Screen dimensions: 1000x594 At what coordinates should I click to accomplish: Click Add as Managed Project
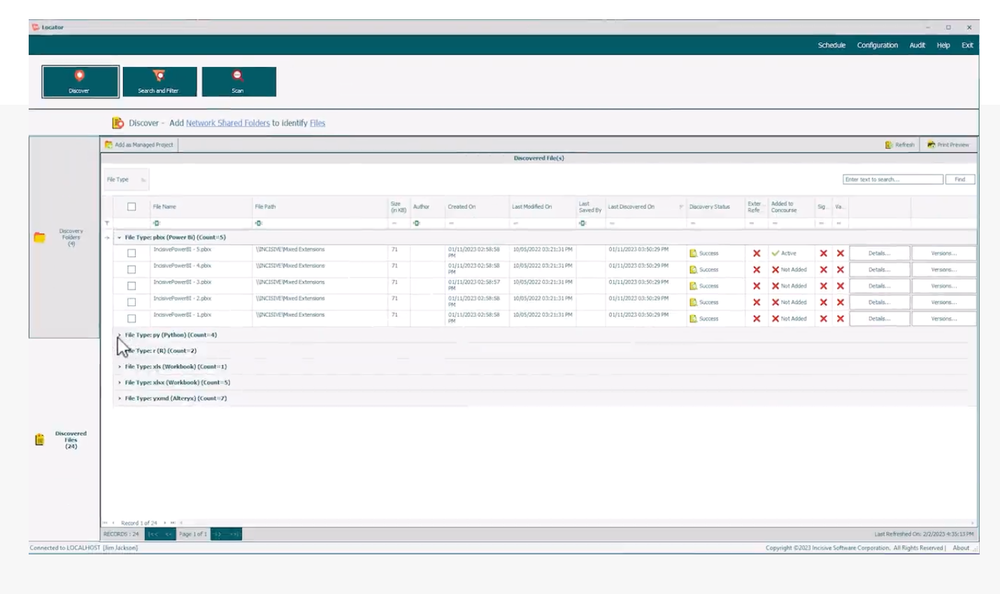coord(140,144)
